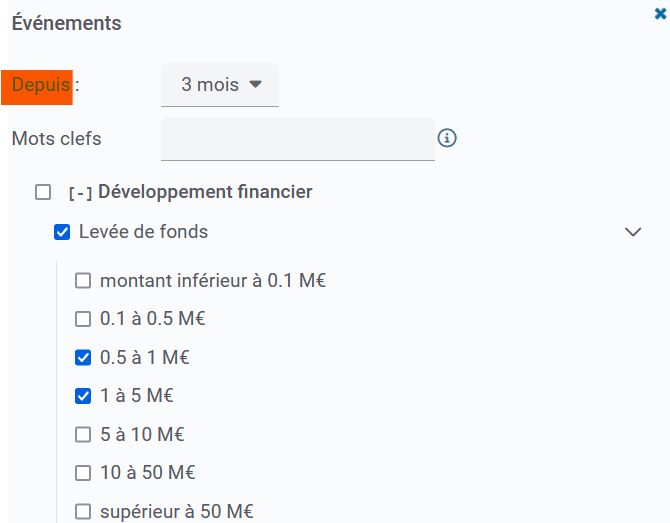Uncheck the '0.5 à 1 M€' option
This screenshot has height=523, width=670.
click(x=83, y=358)
